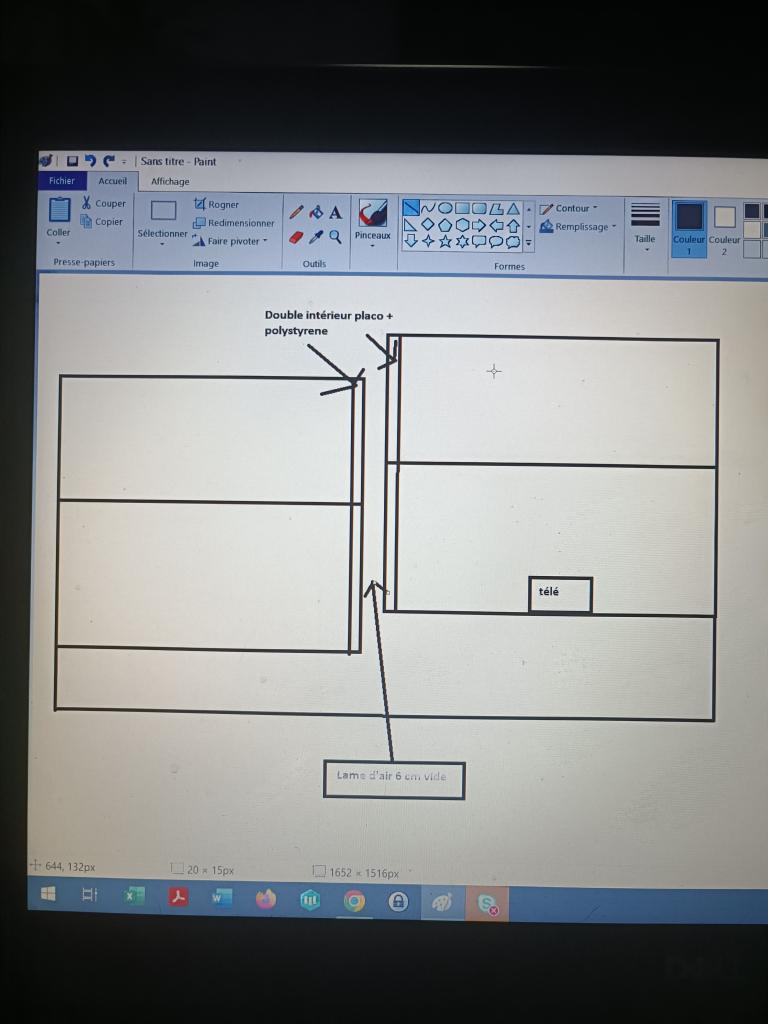This screenshot has height=1024, width=768.
Task: Select the Magnifier zoom tool
Action: pyautogui.click(x=335, y=237)
